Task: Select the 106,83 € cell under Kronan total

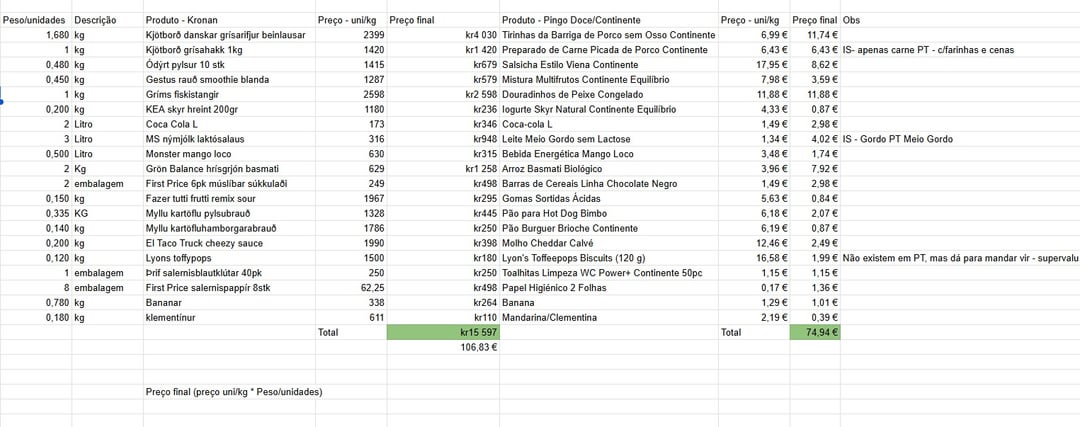Action: 478,347
